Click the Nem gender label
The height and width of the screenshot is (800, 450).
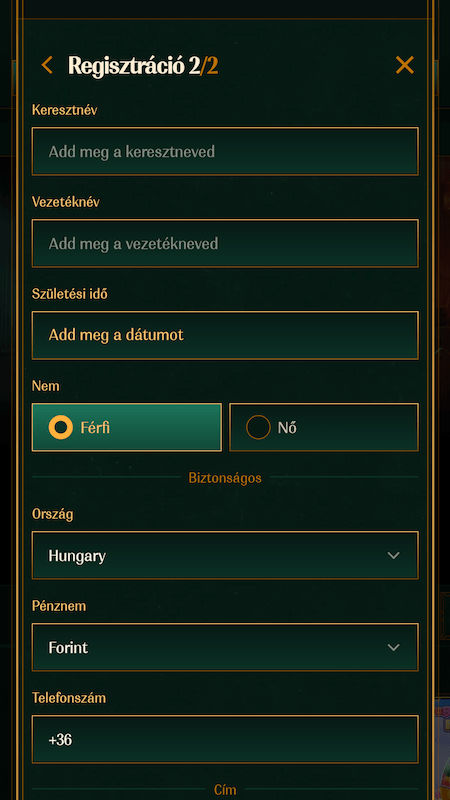45,386
